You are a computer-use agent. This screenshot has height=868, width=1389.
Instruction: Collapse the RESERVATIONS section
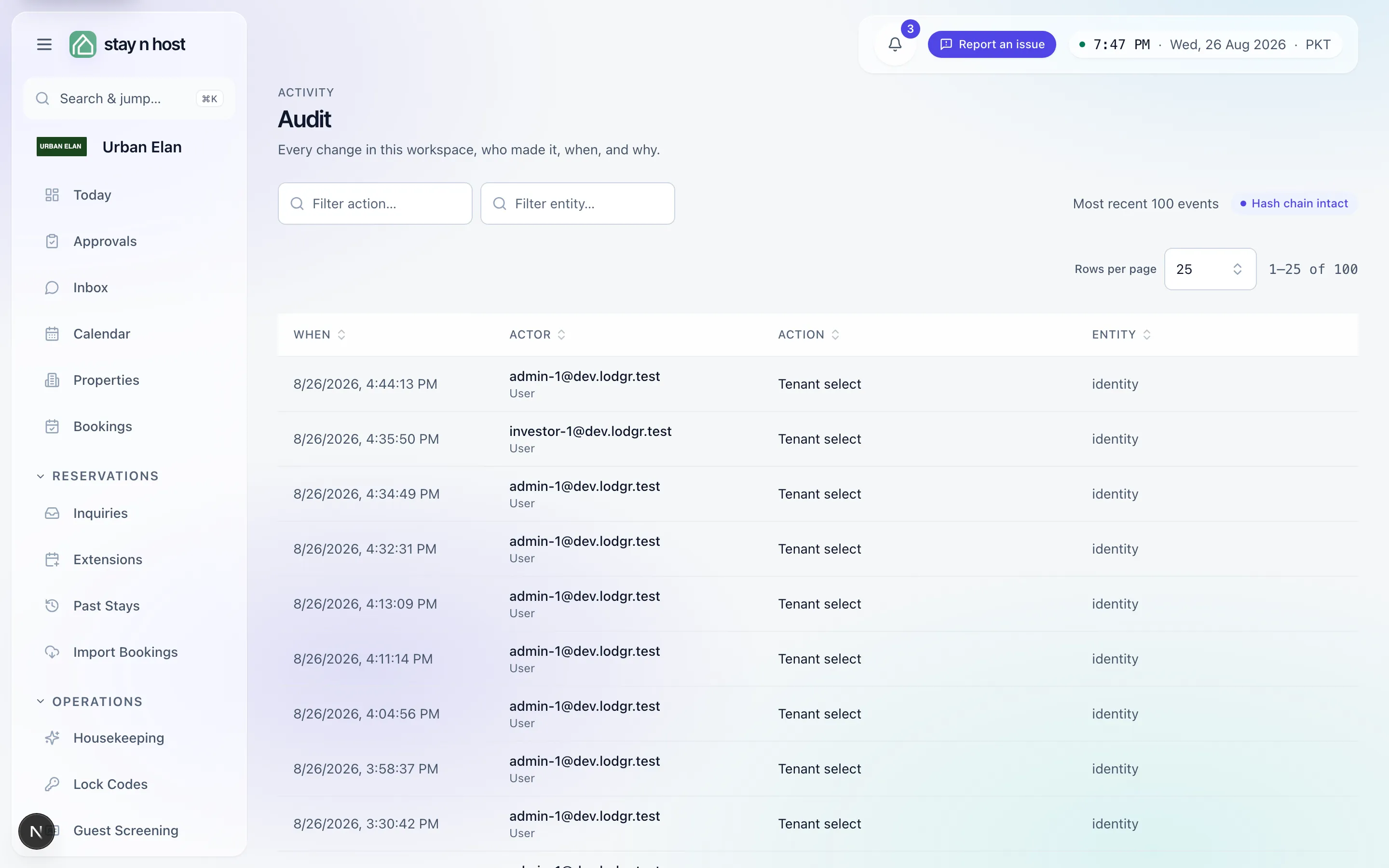pos(97,476)
